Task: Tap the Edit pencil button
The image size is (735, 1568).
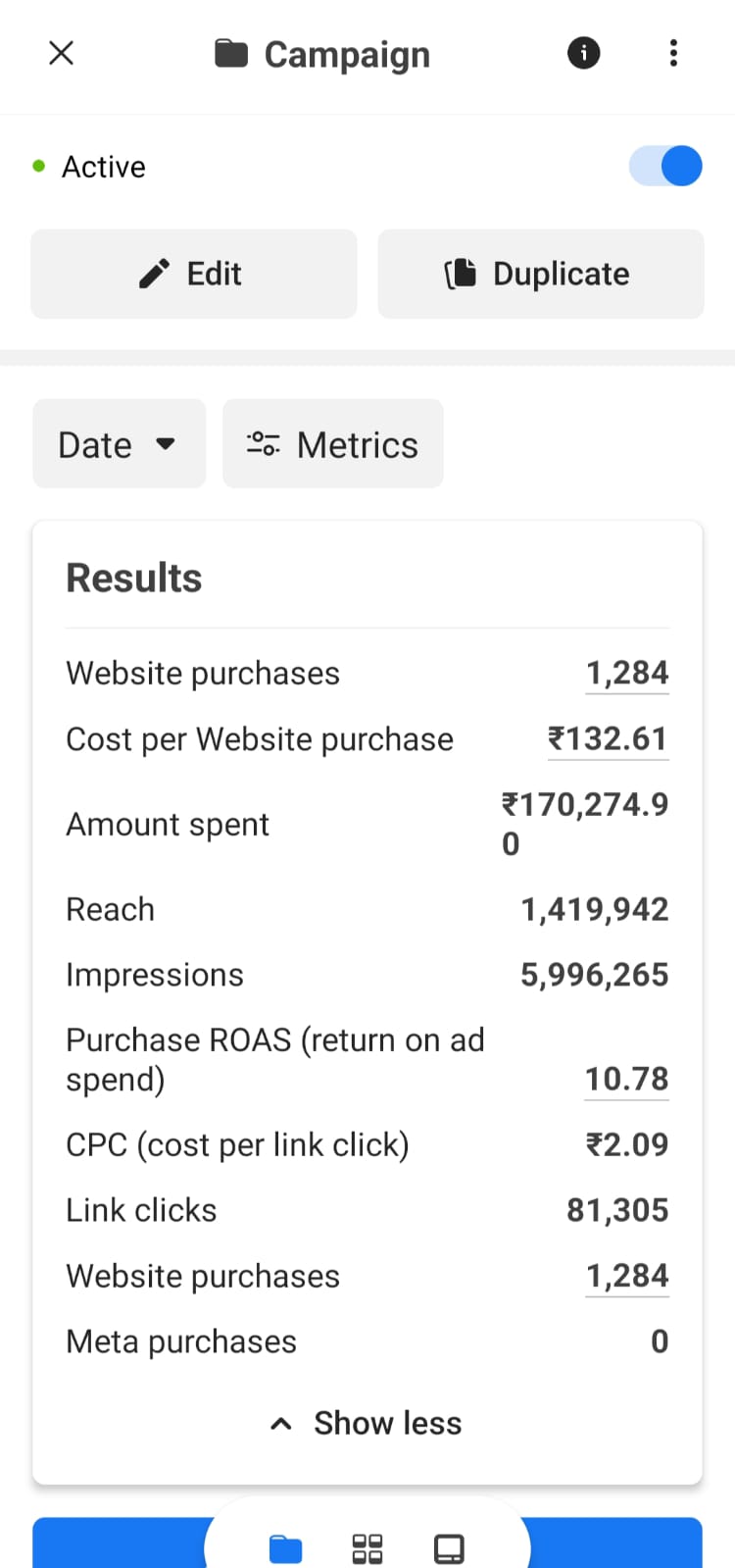Action: 194,274
